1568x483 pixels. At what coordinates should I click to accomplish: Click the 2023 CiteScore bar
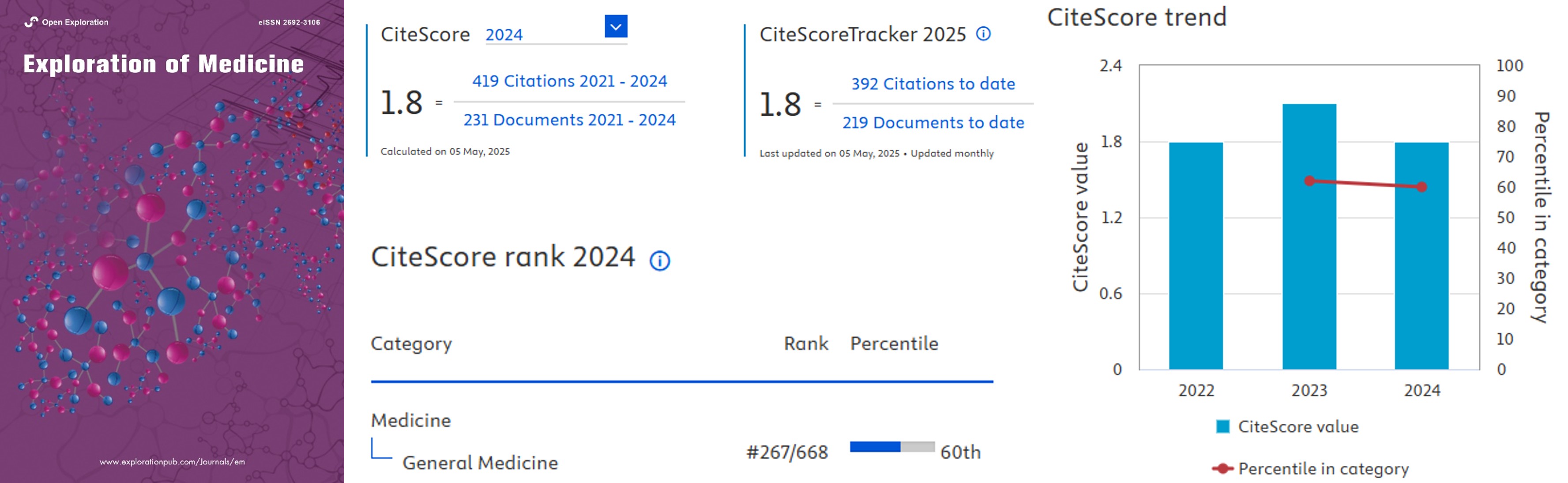pos(1309,236)
